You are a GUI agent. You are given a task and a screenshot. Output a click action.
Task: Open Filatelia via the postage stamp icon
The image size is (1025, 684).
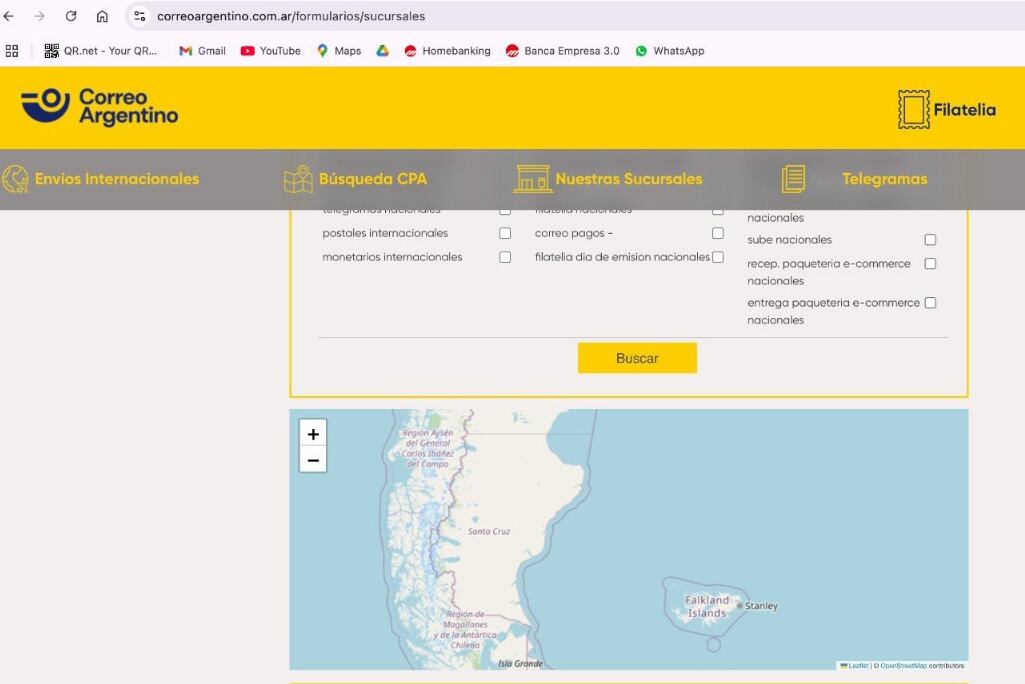[x=916, y=109]
